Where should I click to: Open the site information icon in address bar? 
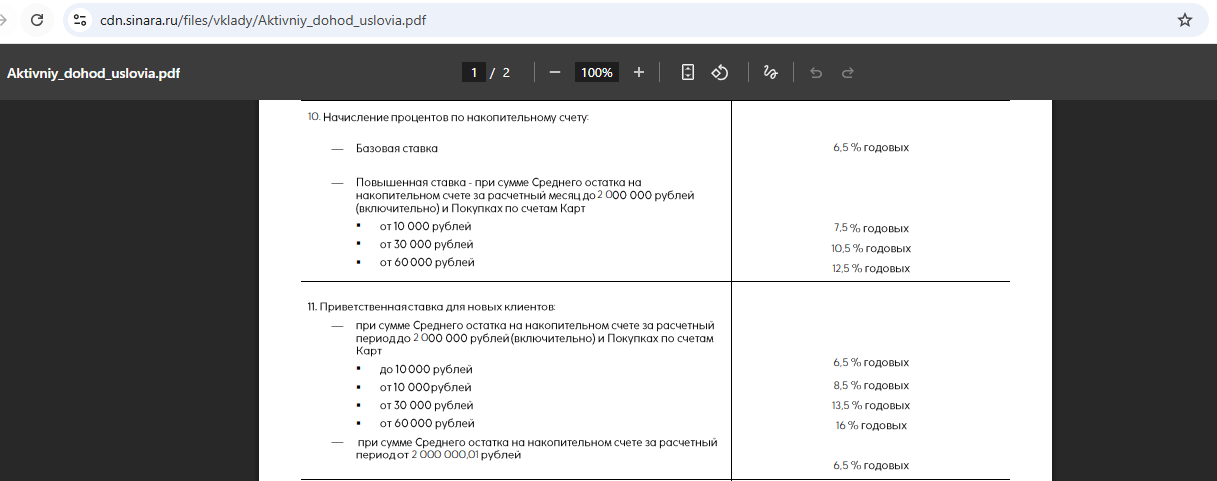click(x=81, y=20)
